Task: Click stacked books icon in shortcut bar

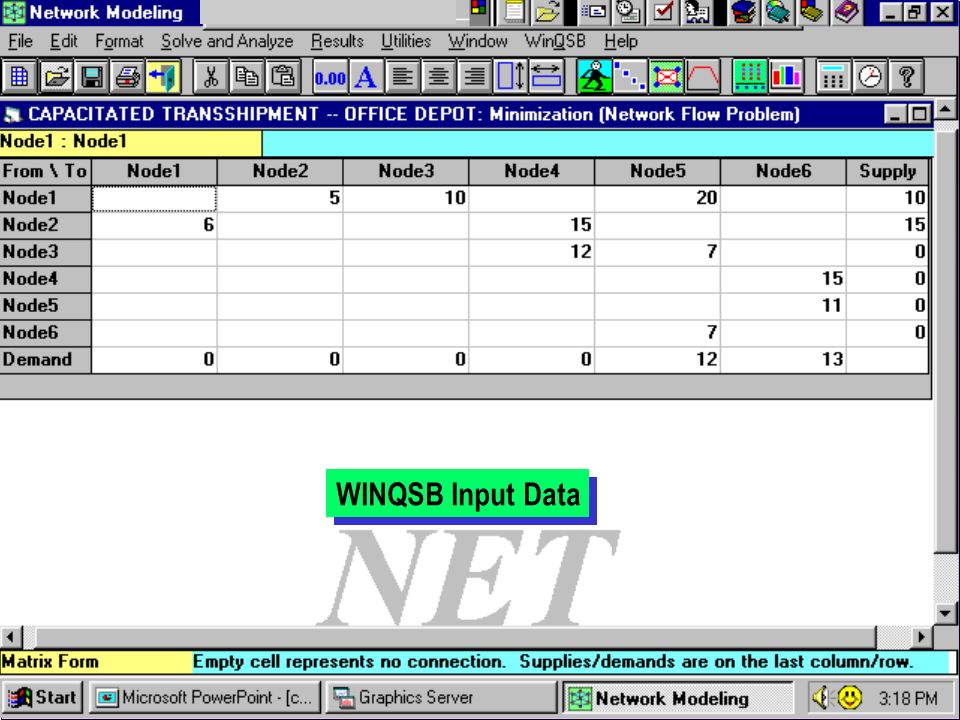Action: [744, 12]
